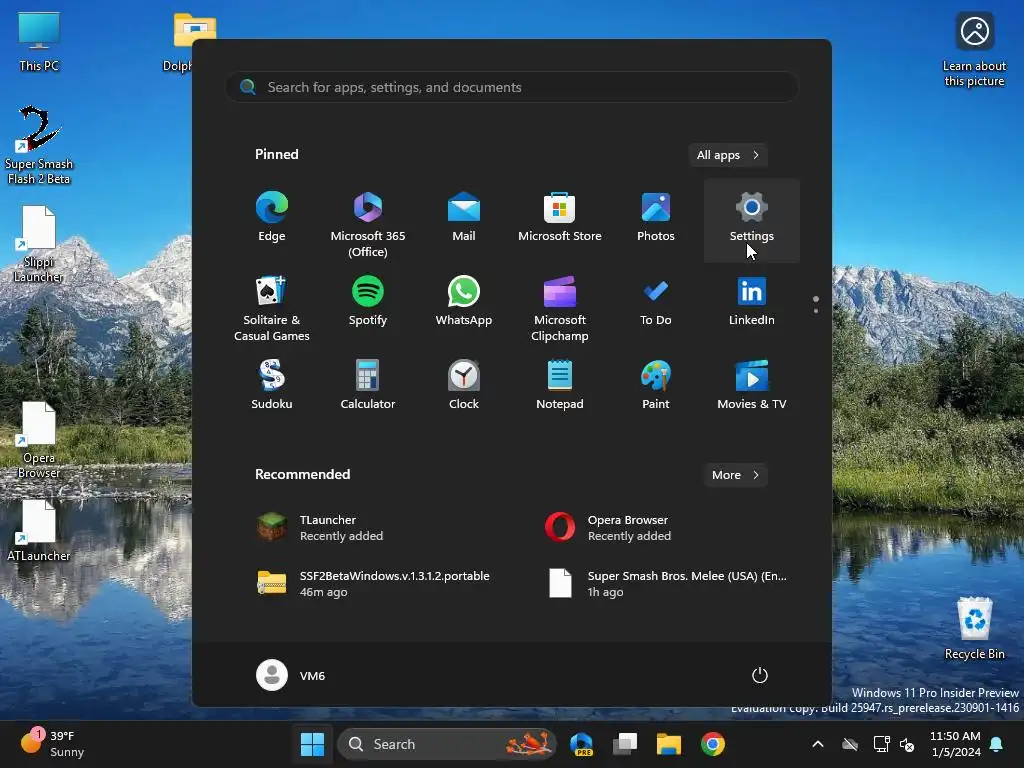Click the Start menu search field
The width and height of the screenshot is (1024, 768).
[x=512, y=87]
